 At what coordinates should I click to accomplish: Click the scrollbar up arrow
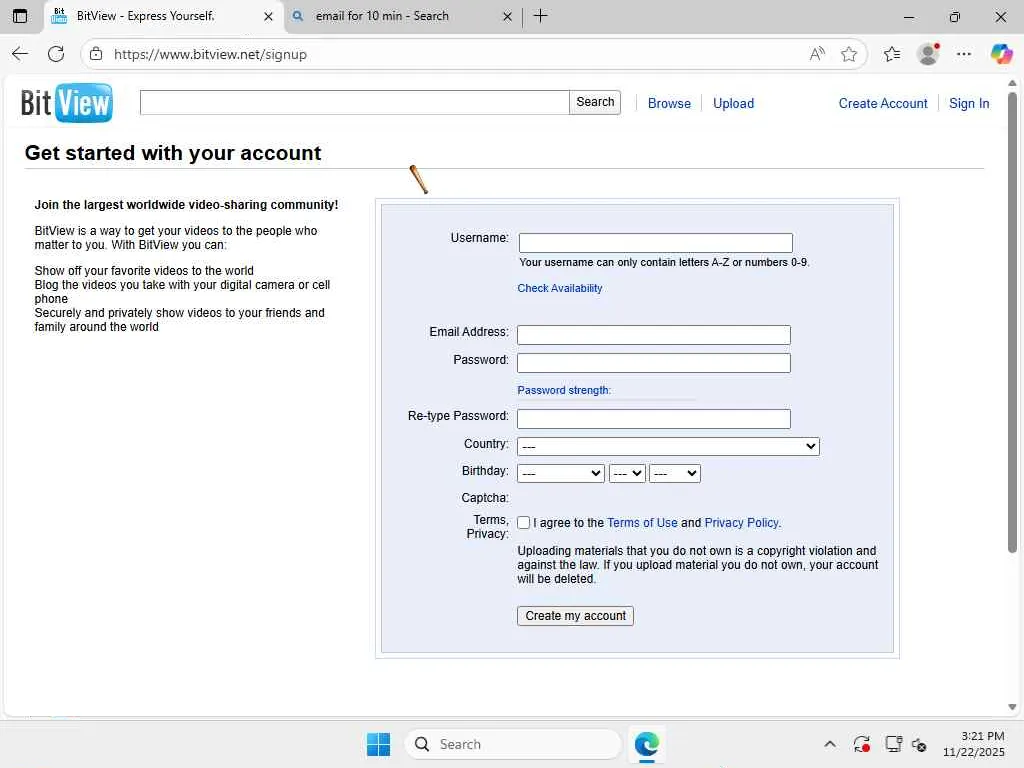(x=1012, y=83)
